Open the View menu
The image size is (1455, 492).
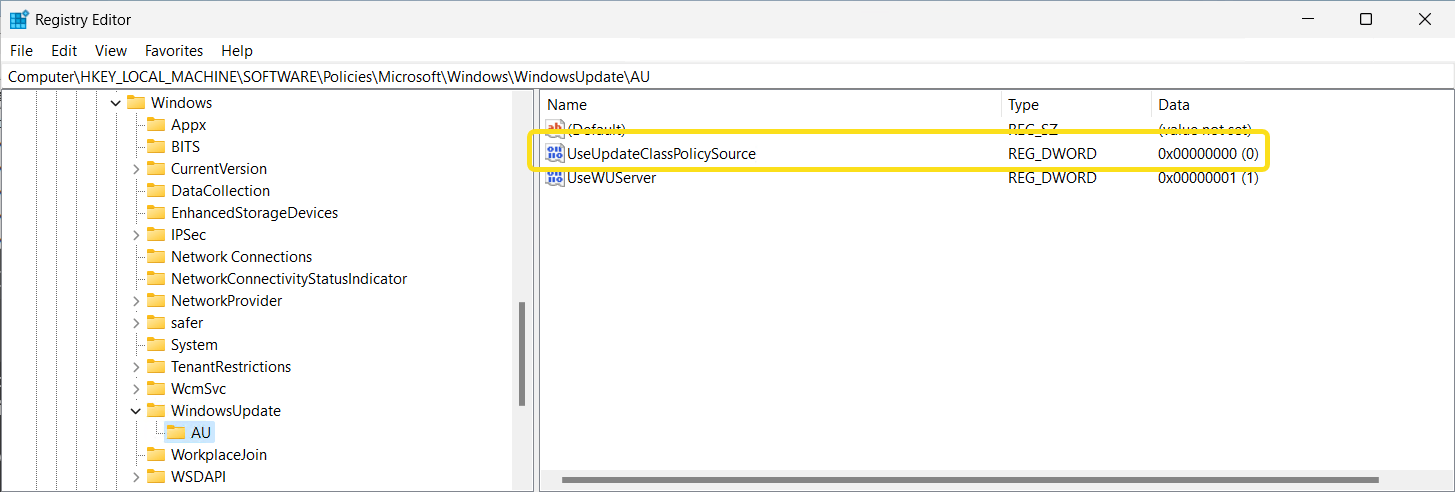(111, 50)
